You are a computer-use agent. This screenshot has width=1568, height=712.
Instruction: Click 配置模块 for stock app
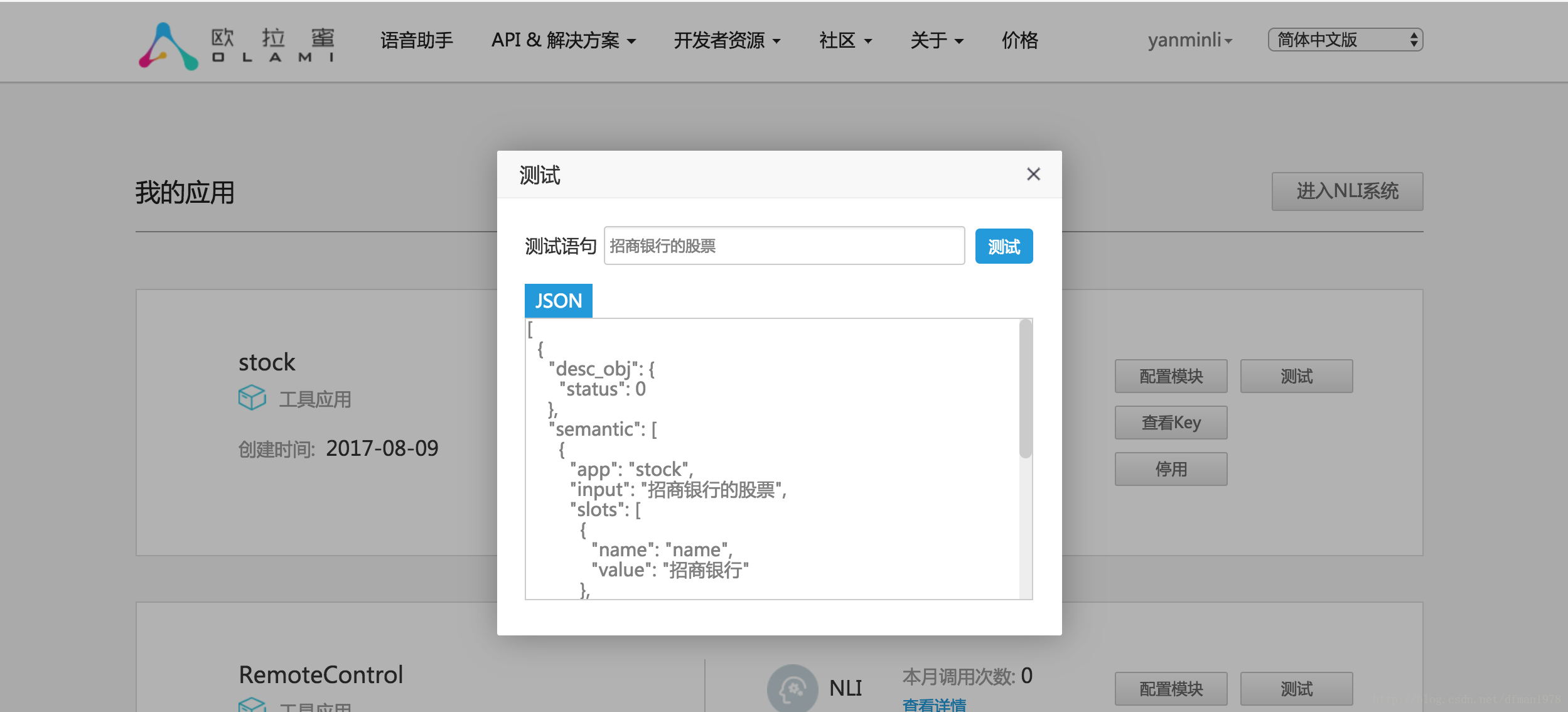pyautogui.click(x=1171, y=376)
